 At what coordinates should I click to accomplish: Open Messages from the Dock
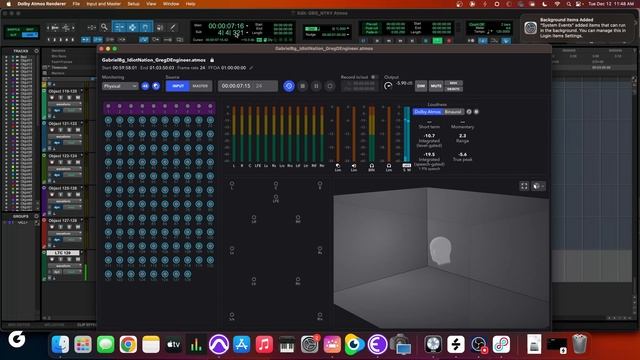click(x=106, y=344)
